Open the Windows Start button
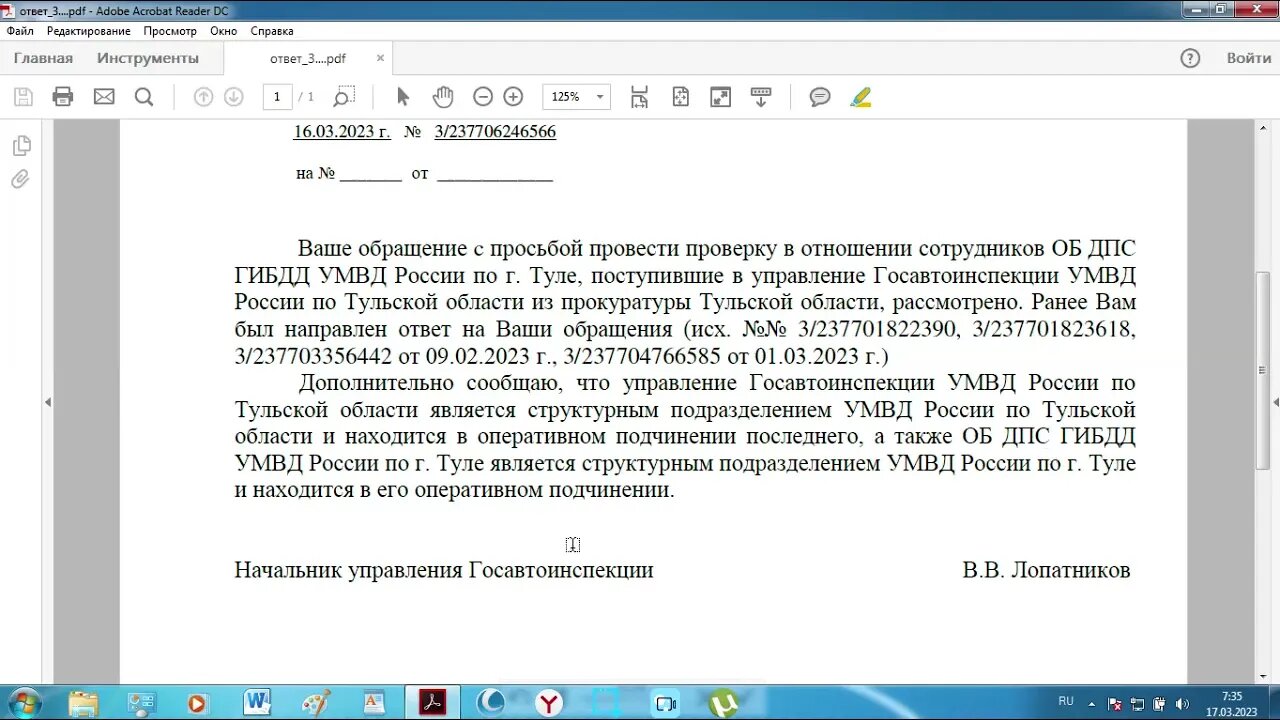Viewport: 1280px width, 720px height. [23, 702]
